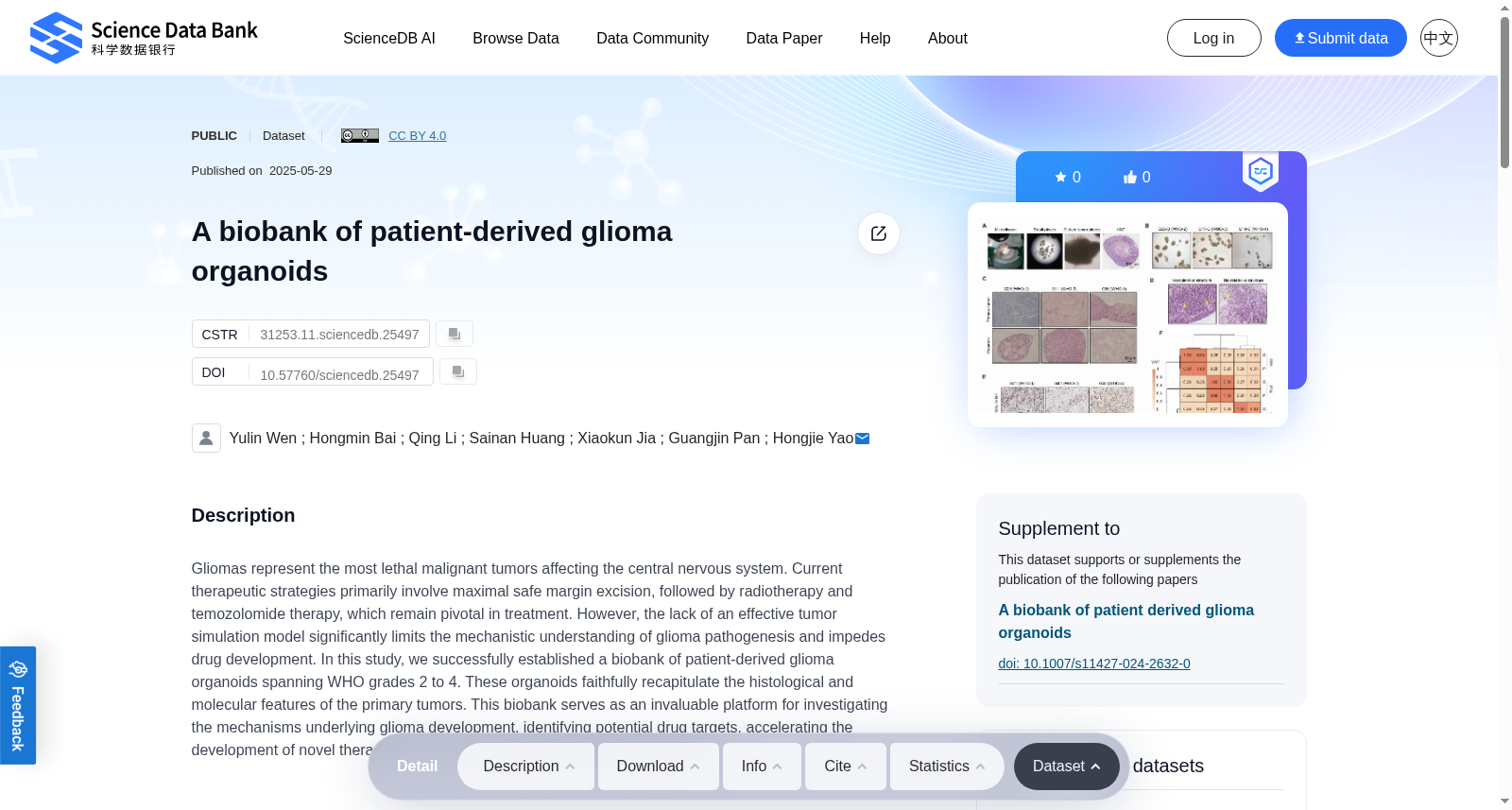
Task: Open the share dataset icon
Action: tap(879, 233)
